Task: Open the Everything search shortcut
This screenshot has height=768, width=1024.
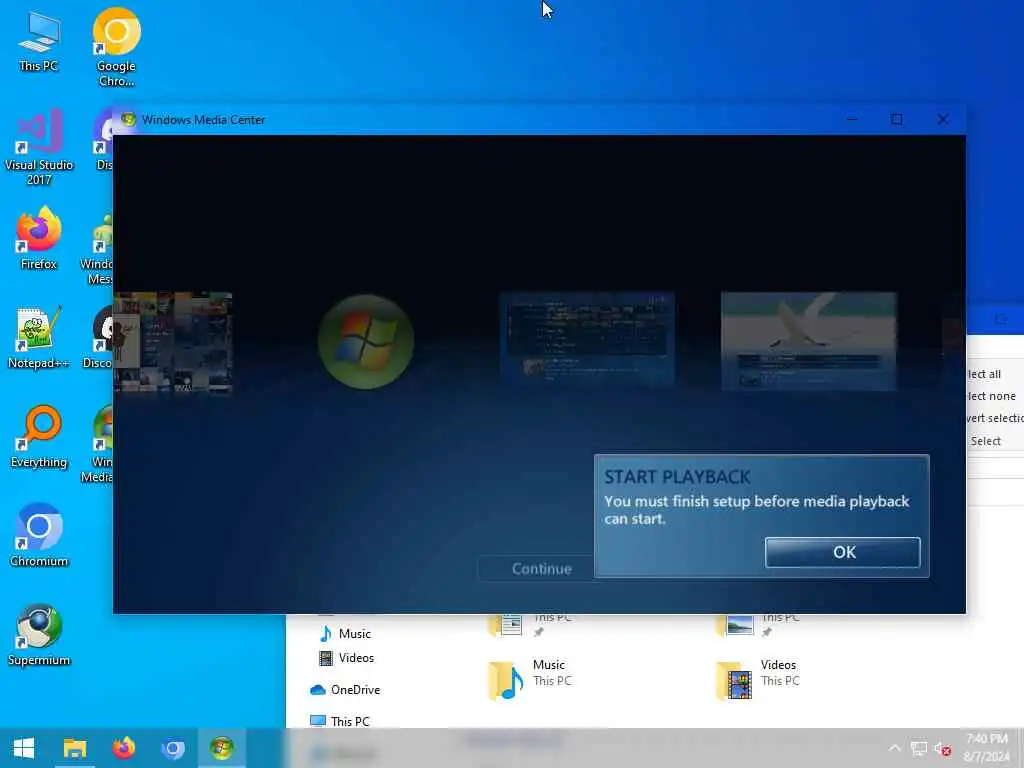Action: [x=39, y=437]
